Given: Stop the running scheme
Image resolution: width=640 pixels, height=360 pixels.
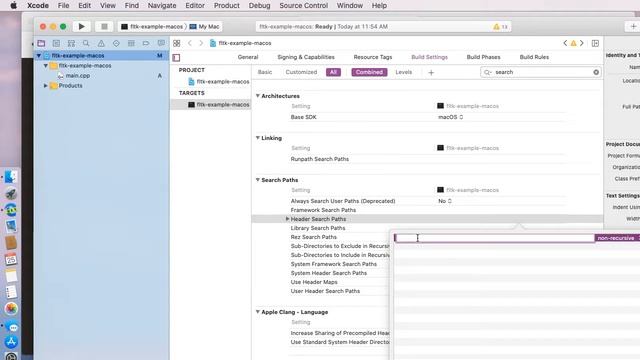Looking at the screenshot, I should click(104, 27).
